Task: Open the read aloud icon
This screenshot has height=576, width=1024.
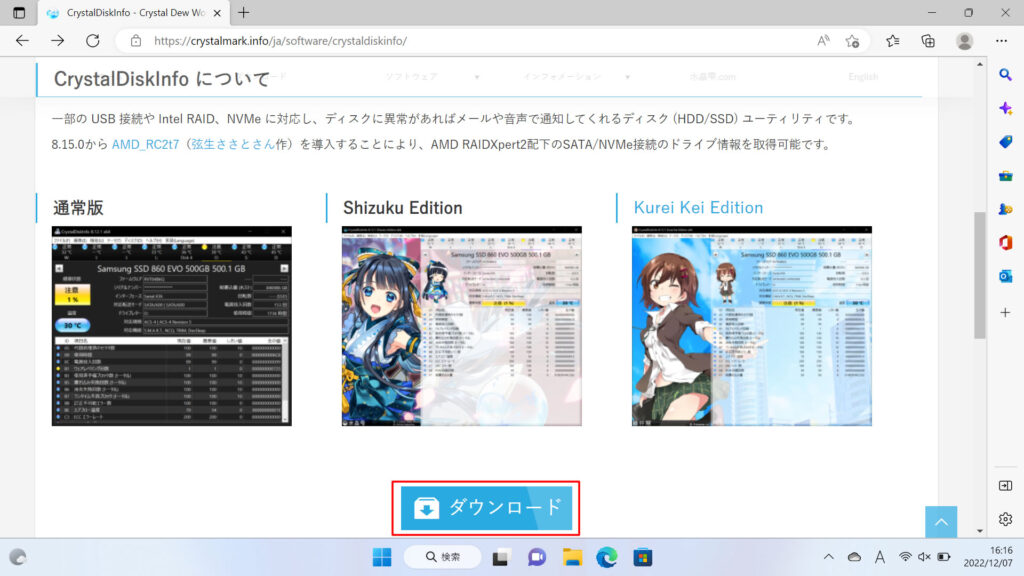Action: (824, 40)
